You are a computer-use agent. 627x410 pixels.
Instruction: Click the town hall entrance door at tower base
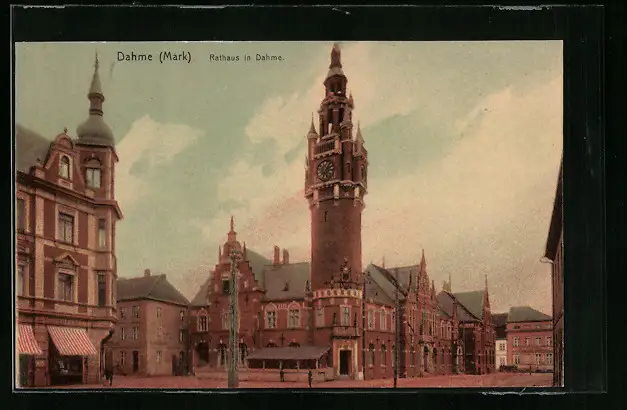click(344, 362)
